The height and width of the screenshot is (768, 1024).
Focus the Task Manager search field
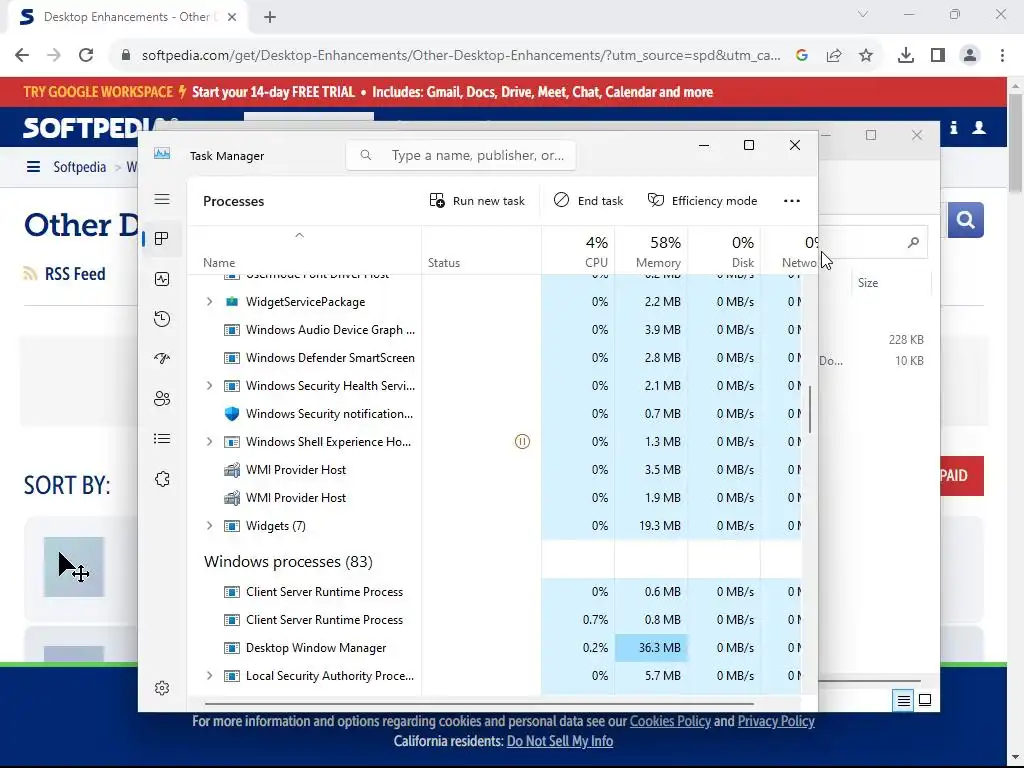point(461,155)
